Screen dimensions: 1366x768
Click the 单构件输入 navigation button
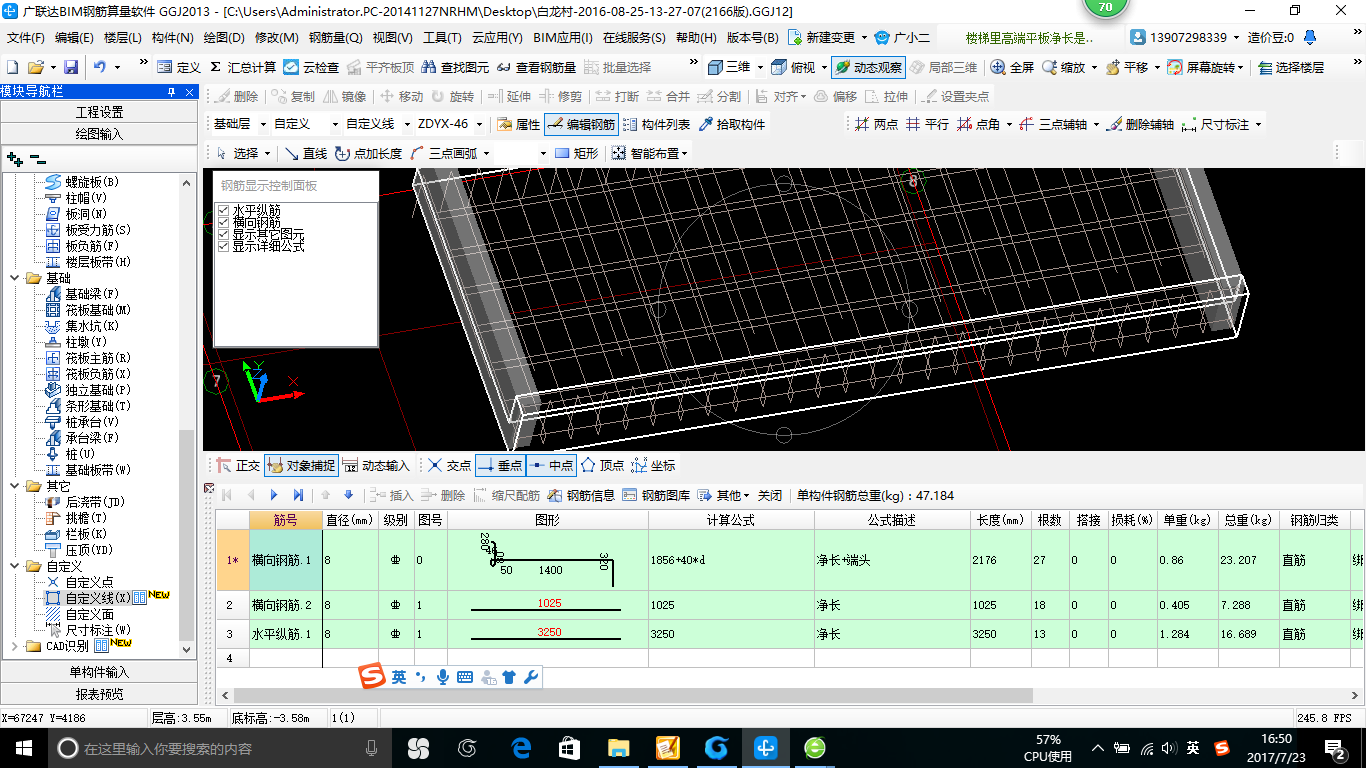[100, 672]
